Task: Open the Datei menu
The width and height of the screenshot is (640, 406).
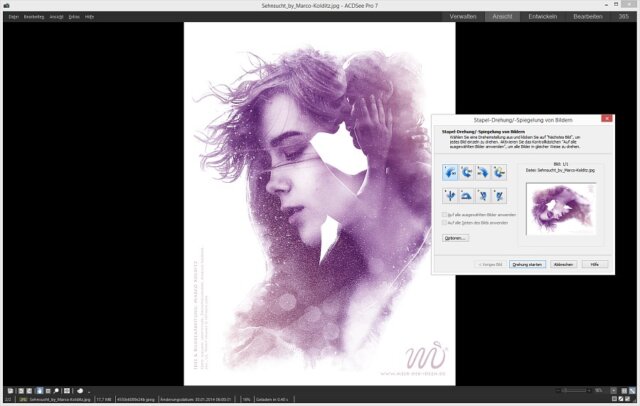Action: [x=14, y=17]
